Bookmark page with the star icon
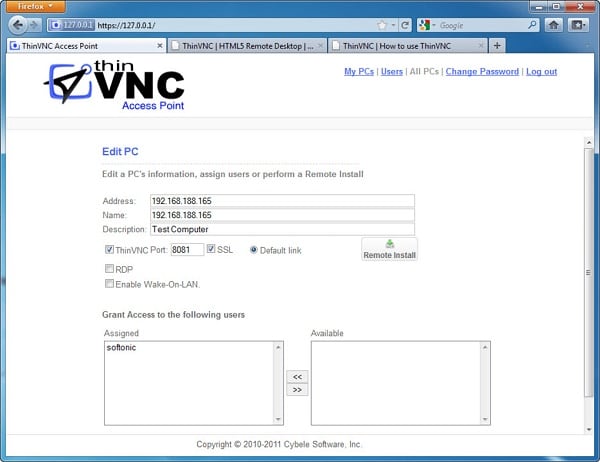Viewport: 600px width, 462px height. pos(382,25)
